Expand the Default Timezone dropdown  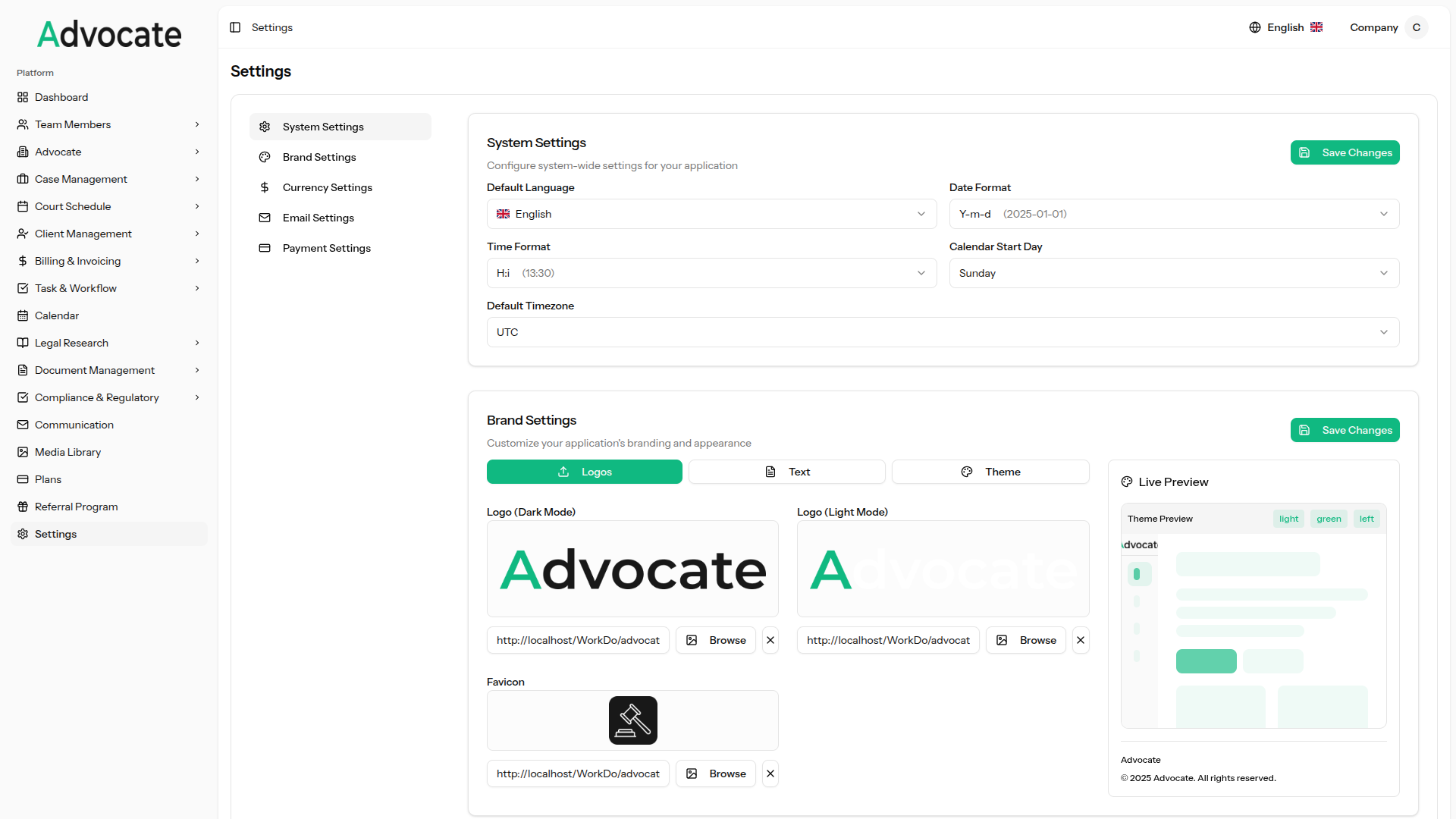click(x=943, y=332)
